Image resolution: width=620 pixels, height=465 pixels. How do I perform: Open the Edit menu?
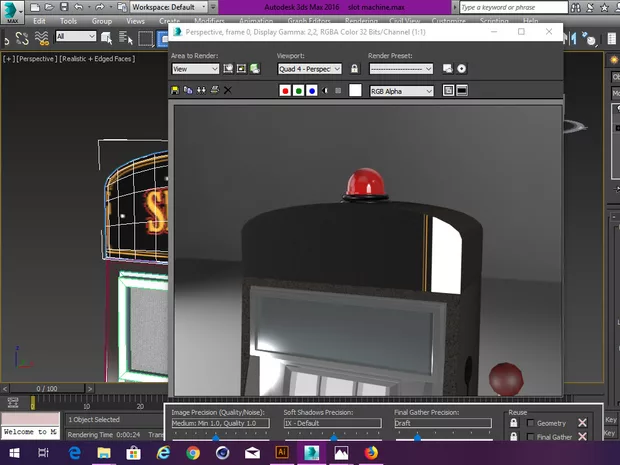tap(40, 20)
